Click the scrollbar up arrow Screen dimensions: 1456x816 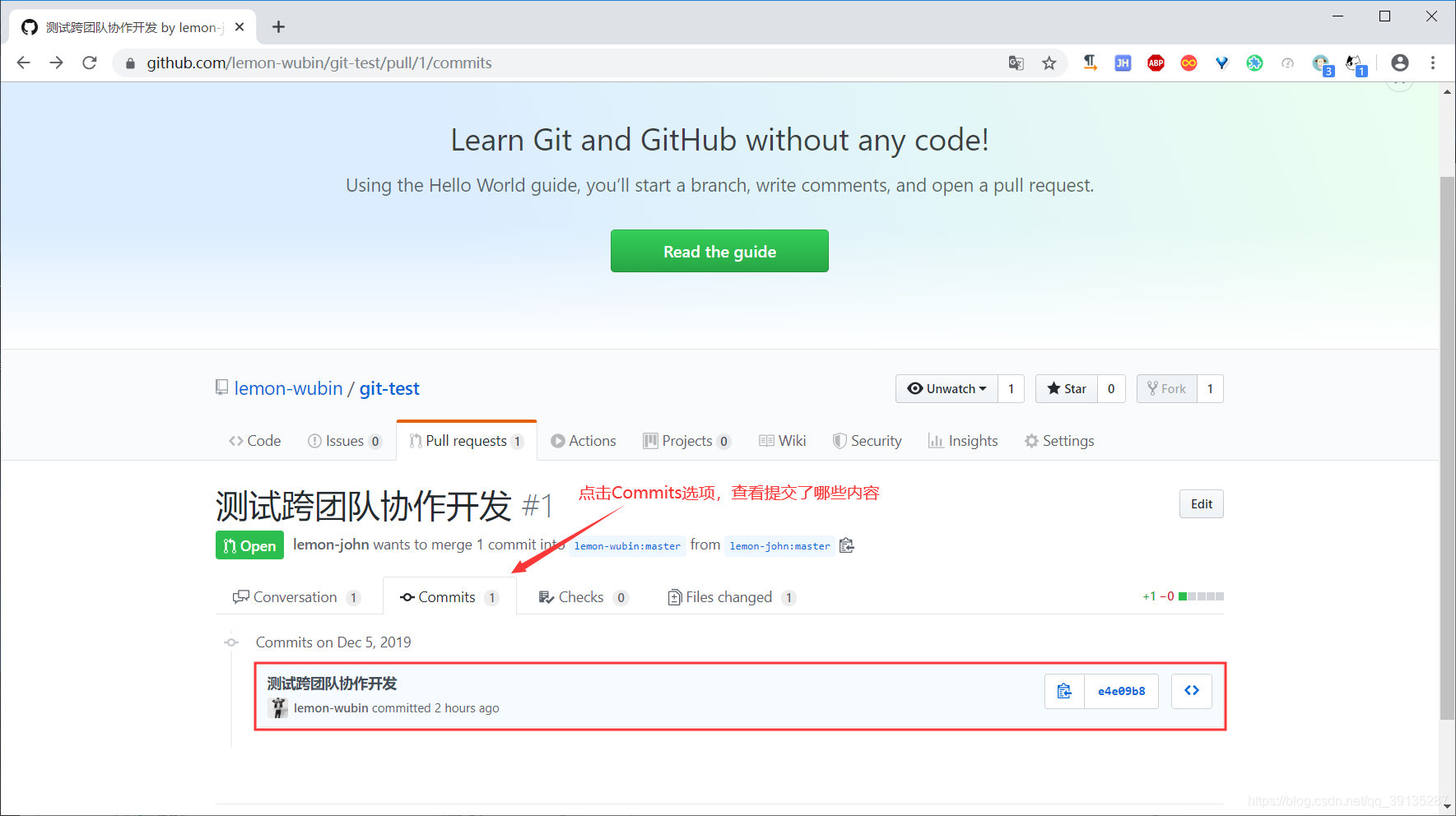coord(1447,90)
